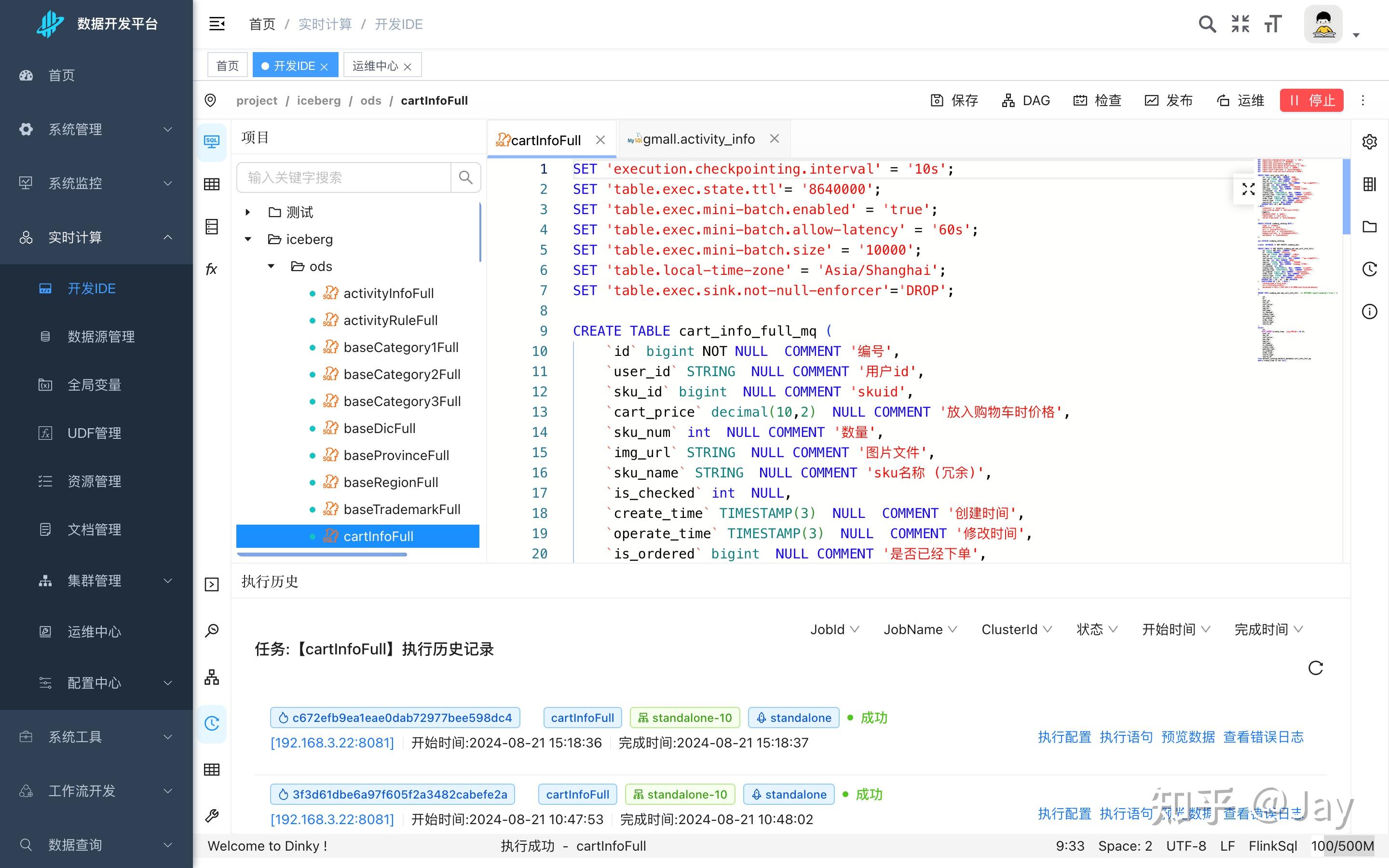This screenshot has width=1389, height=868.
Task: Stop the job with the 停止 button
Action: tap(1311, 100)
